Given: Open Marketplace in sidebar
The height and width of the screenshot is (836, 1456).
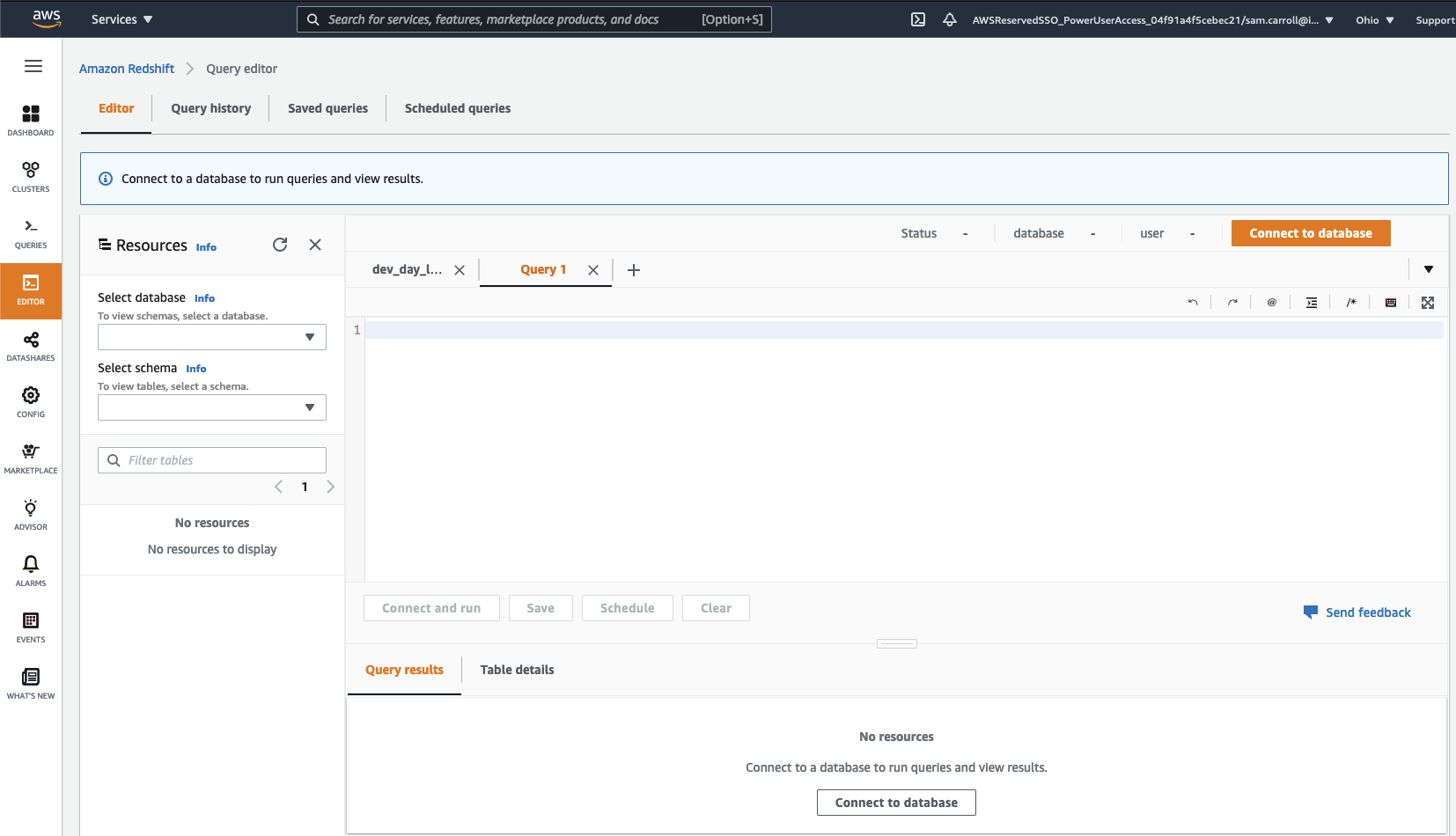Looking at the screenshot, I should pos(31,458).
